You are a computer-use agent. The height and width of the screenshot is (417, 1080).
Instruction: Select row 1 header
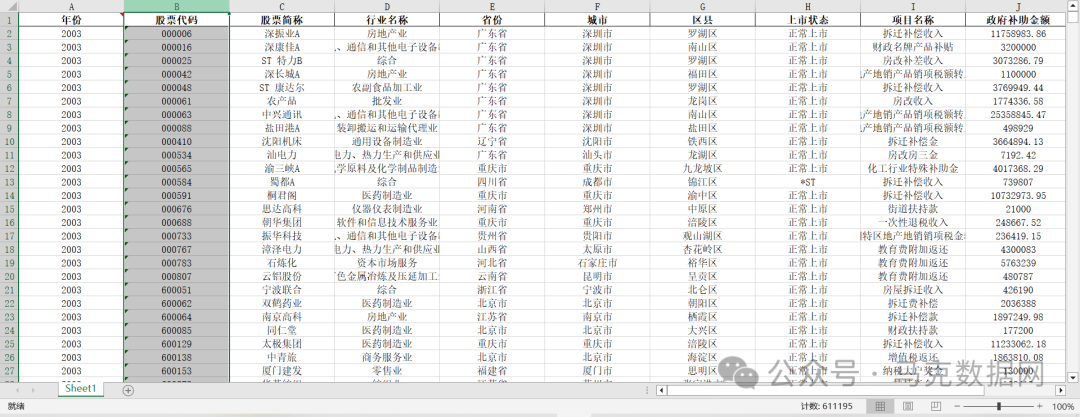(9, 19)
